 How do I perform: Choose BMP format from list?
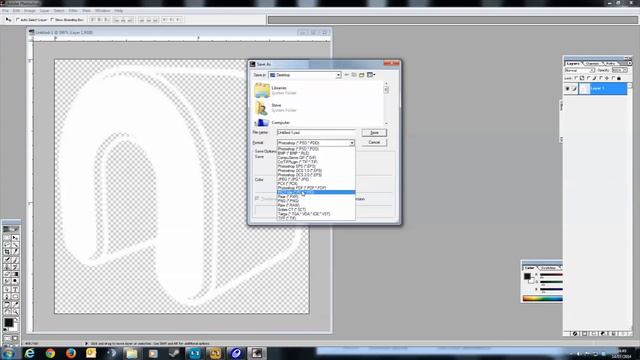tap(316, 153)
